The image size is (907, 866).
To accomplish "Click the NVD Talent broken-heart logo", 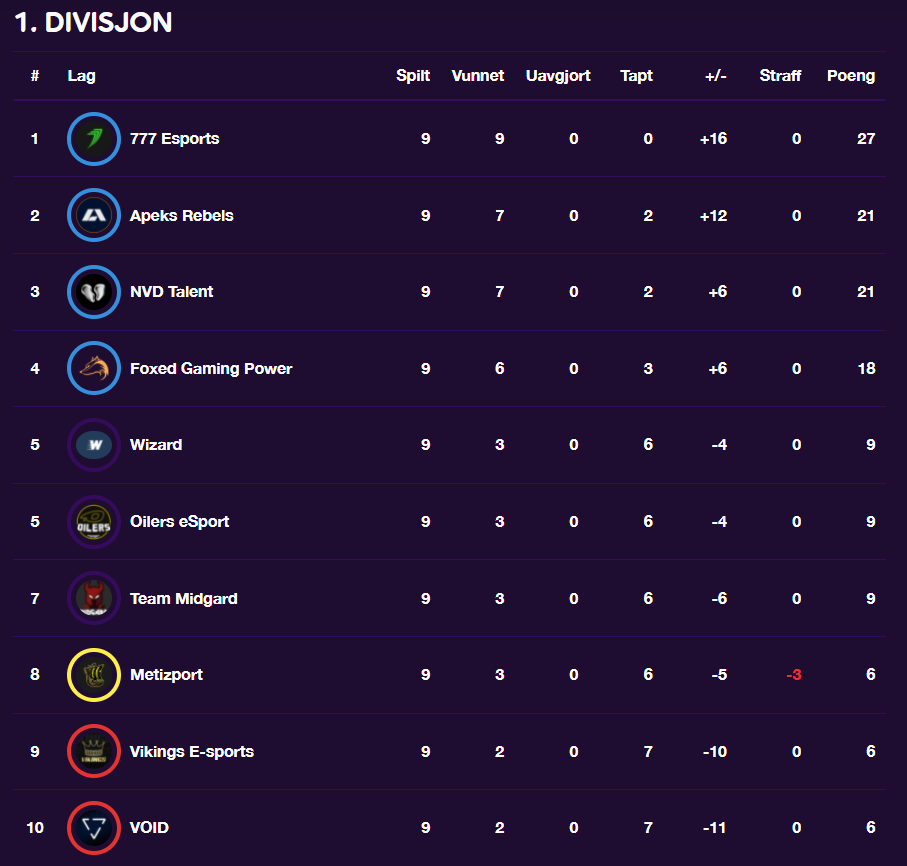I will tap(93, 292).
